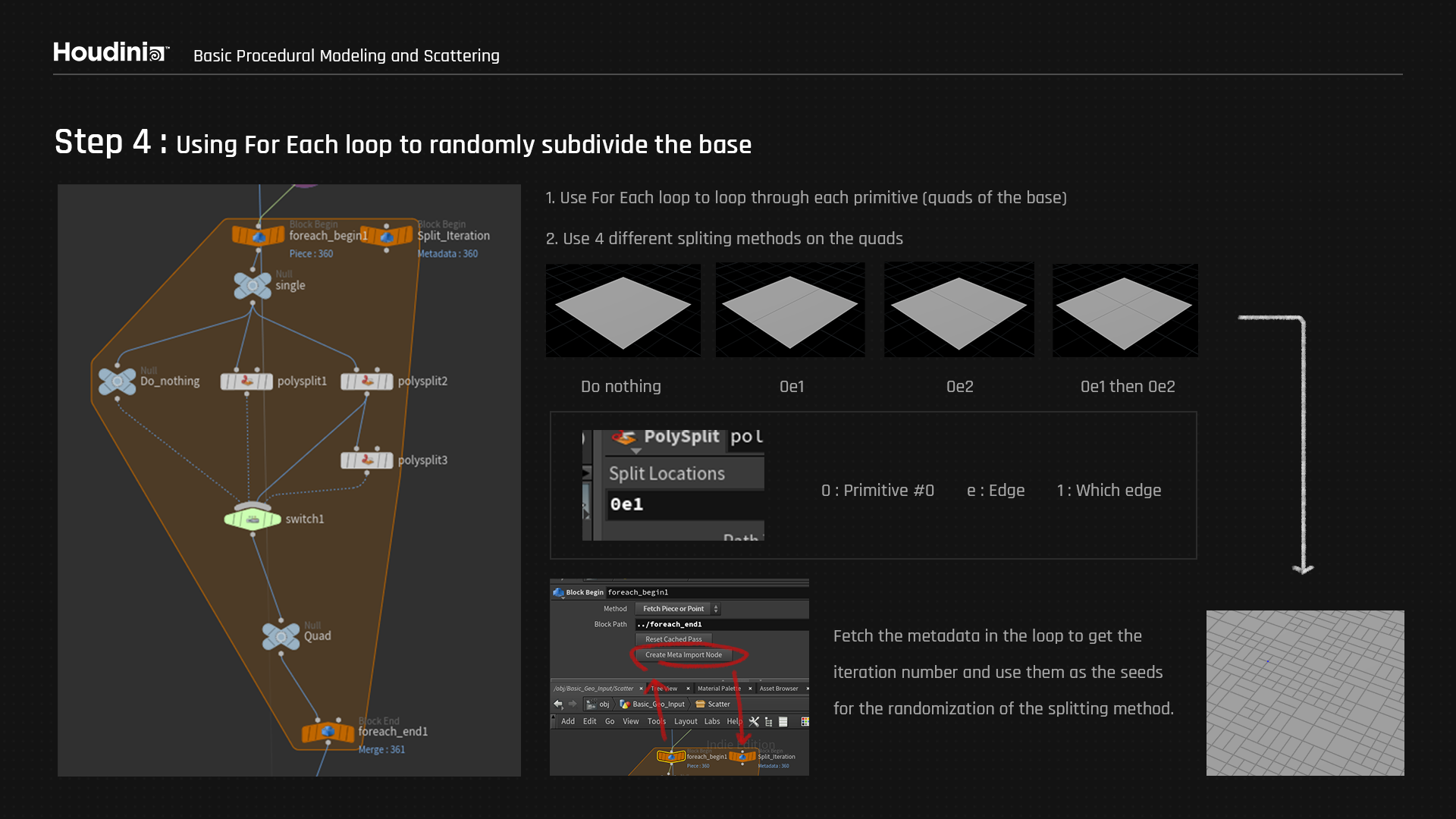Click the 'single' Null node icon
This screenshot has height=819, width=1456.
pyautogui.click(x=253, y=286)
